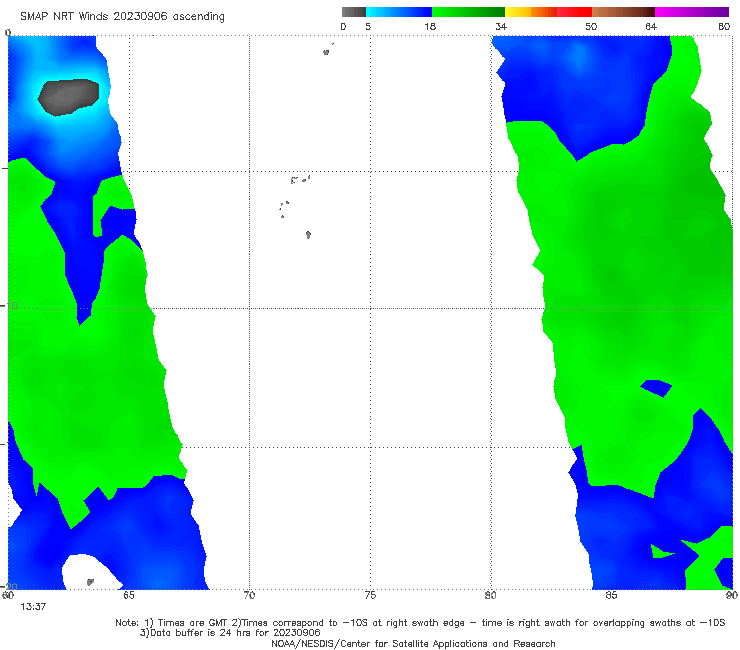This screenshot has height=650, width=740.
Task: Click the note line '3)Data buffer is 24 hrs'
Action: point(230,633)
